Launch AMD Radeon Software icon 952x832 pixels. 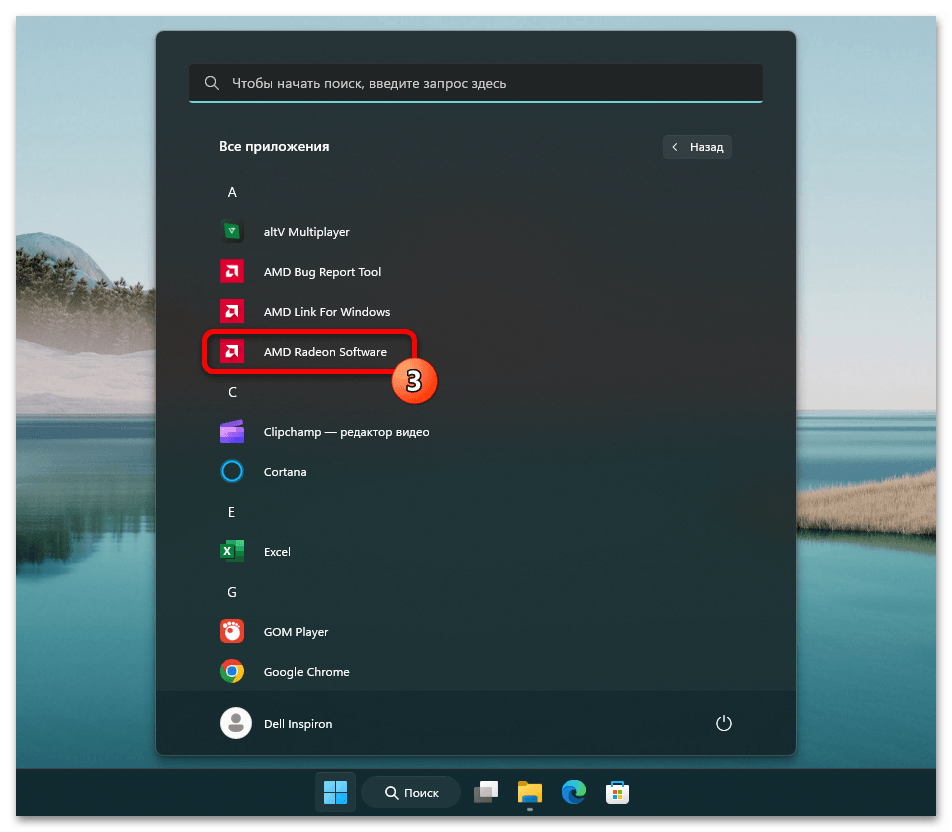pos(232,352)
